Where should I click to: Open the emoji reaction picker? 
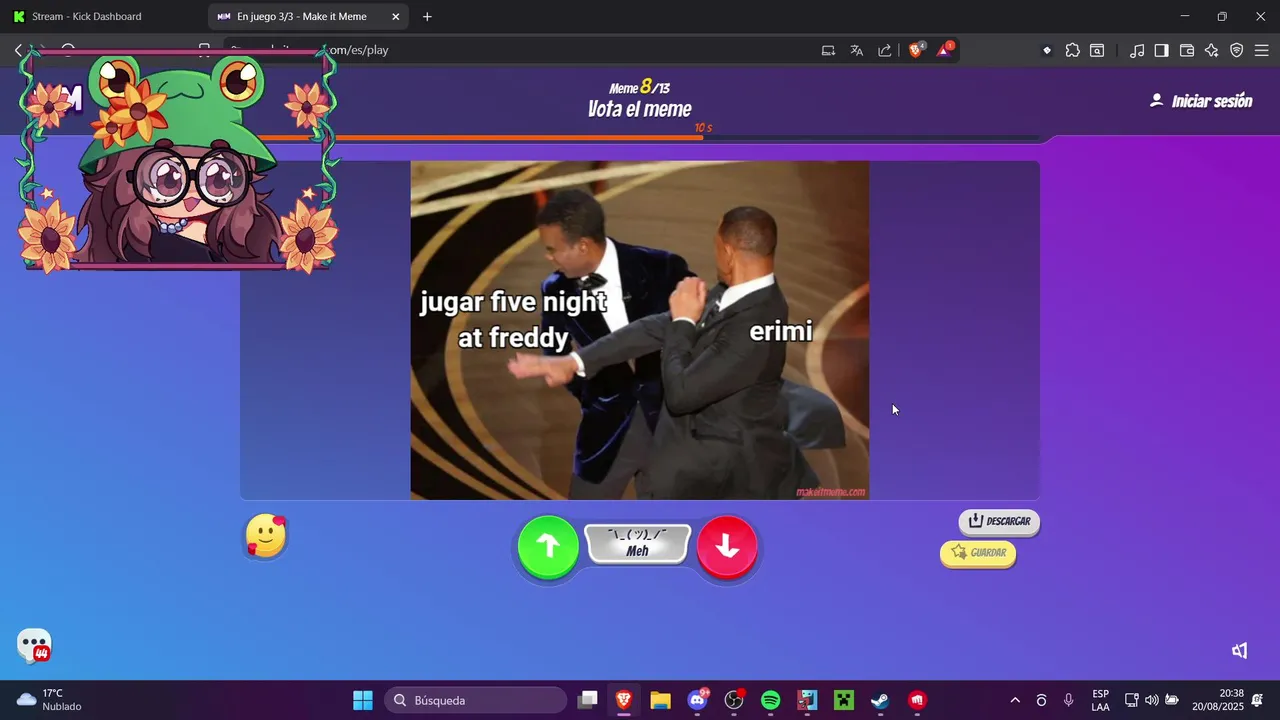pos(266,536)
